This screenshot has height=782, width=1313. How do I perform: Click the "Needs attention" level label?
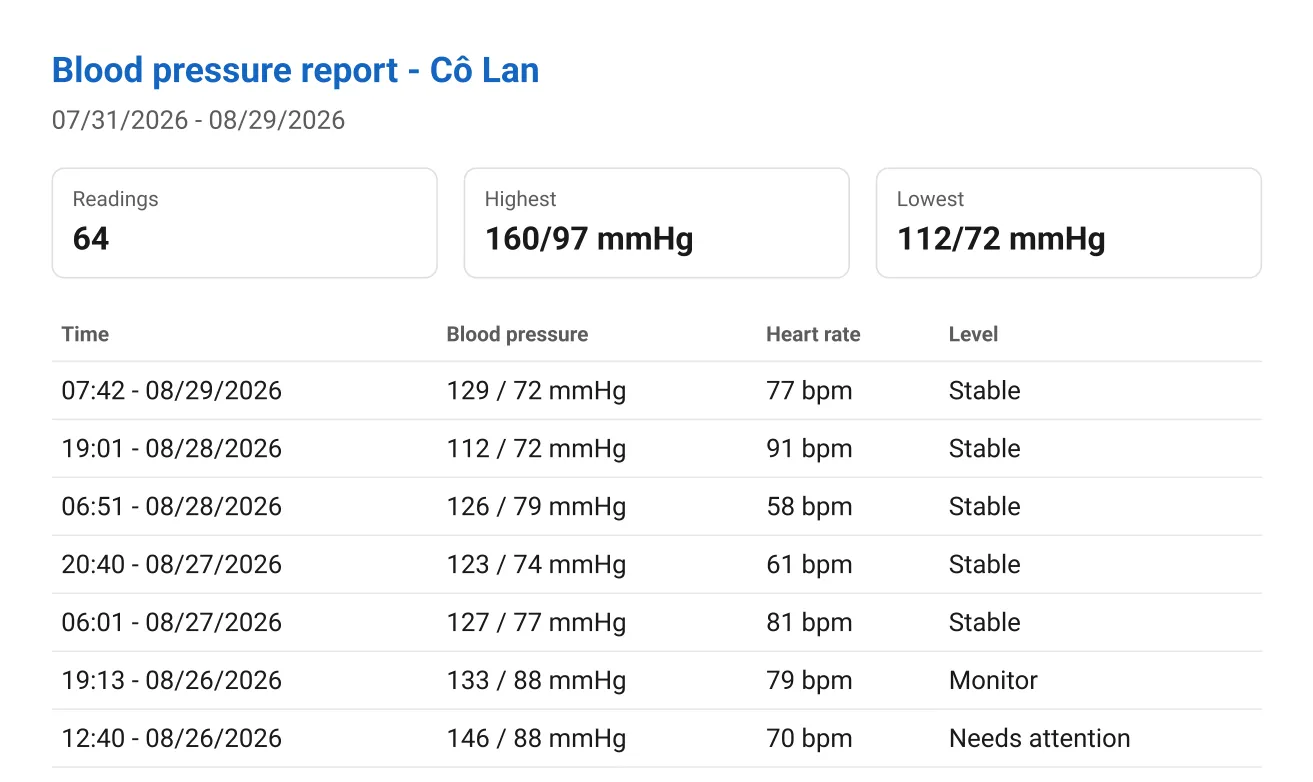click(x=1039, y=739)
